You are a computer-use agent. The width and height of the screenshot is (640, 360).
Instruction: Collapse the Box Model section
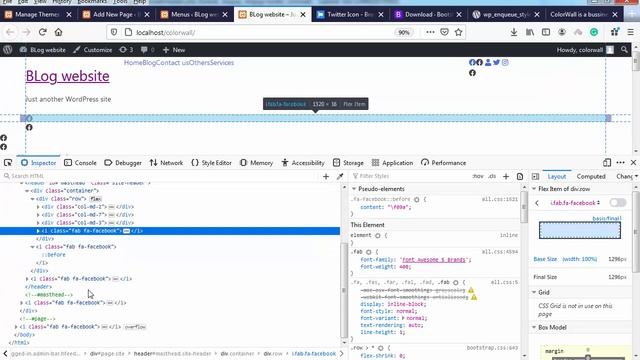click(x=534, y=327)
